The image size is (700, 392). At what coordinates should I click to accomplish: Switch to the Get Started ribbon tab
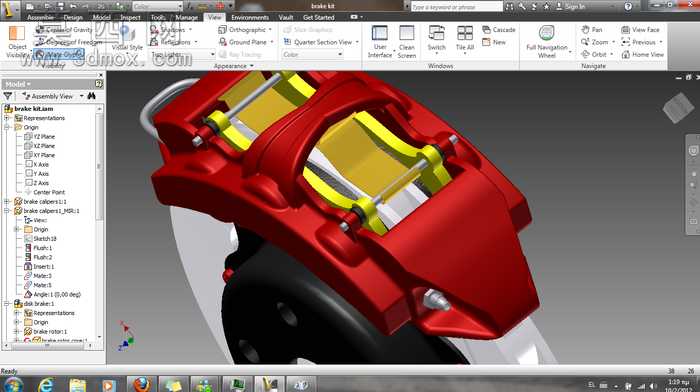tap(318, 17)
